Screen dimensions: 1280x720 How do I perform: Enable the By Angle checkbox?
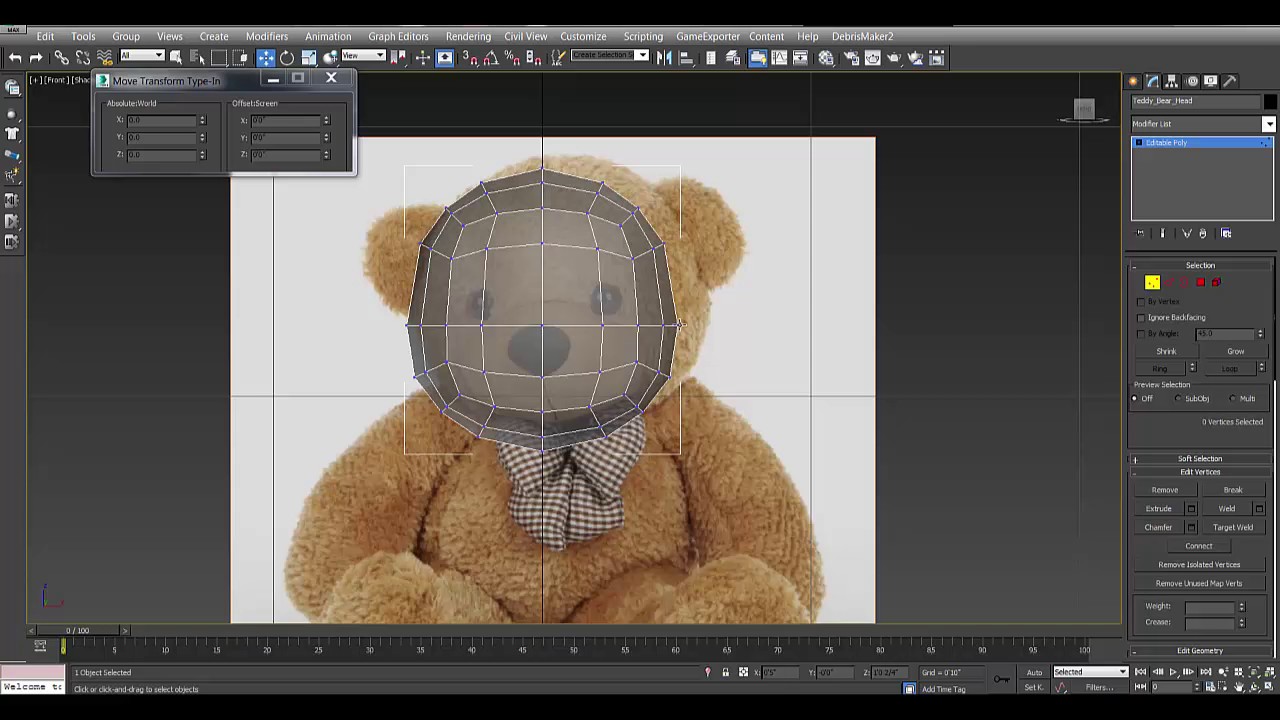(1141, 333)
